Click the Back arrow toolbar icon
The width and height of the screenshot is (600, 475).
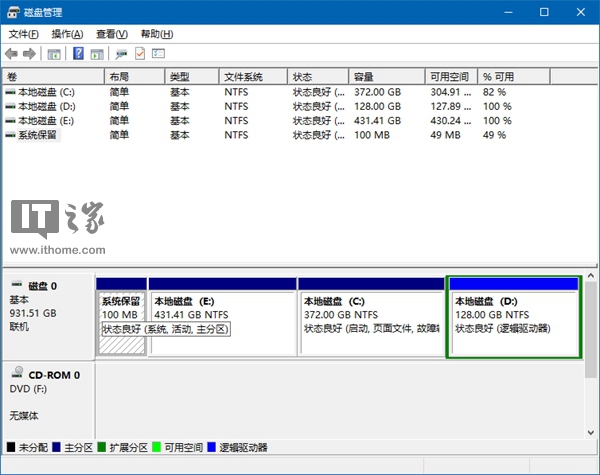pos(11,53)
